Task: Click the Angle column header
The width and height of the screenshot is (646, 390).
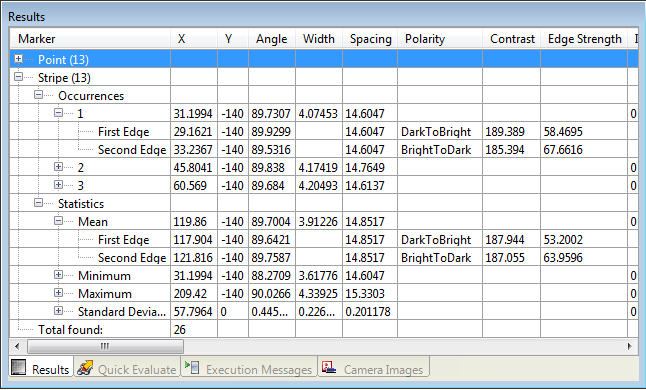Action: click(x=272, y=39)
